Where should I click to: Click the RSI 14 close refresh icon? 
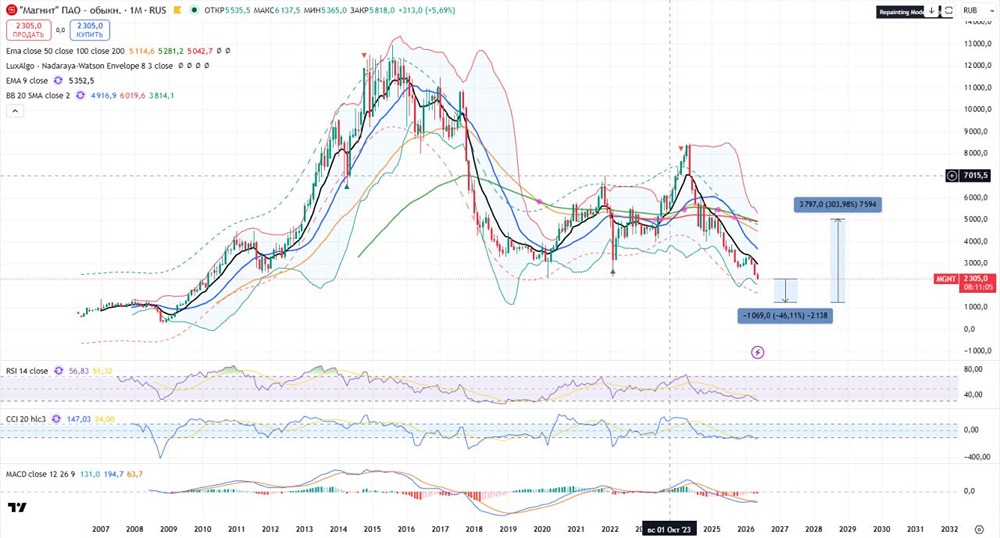[x=59, y=370]
